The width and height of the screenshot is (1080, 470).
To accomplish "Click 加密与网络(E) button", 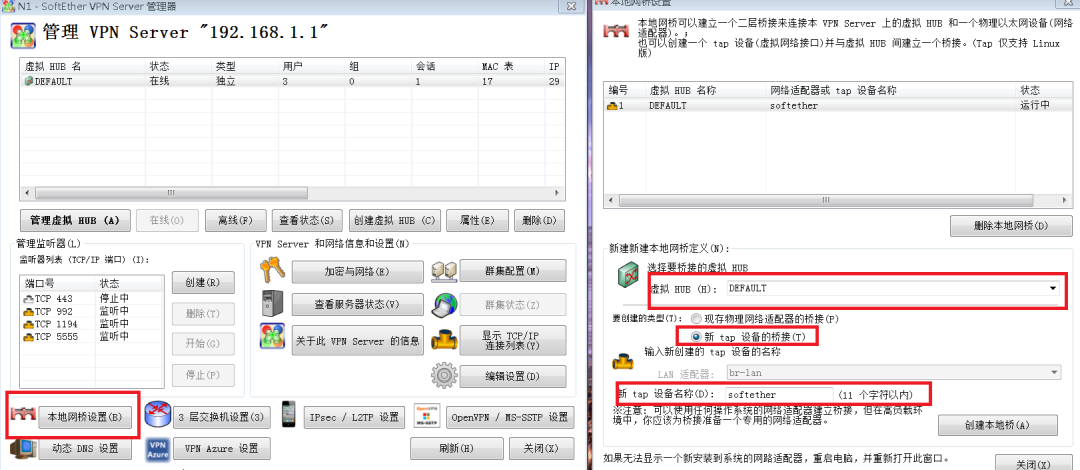I will pos(357,272).
